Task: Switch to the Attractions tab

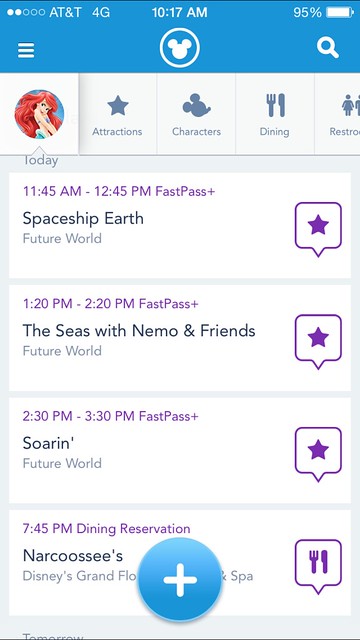Action: [117, 114]
